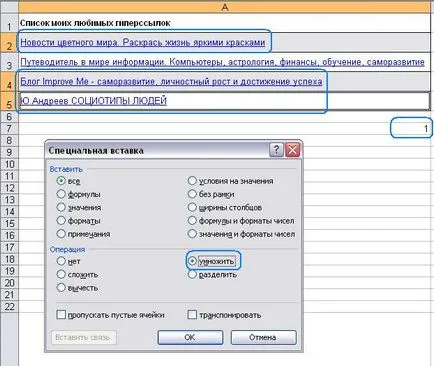Set operation to "вычесть"
Image resolution: width=434 pixels, height=366 pixels.
point(61,288)
